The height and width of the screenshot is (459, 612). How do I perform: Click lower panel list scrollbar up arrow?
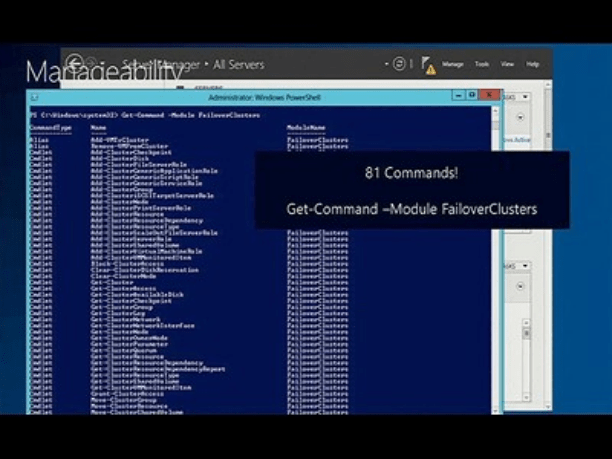point(526,322)
